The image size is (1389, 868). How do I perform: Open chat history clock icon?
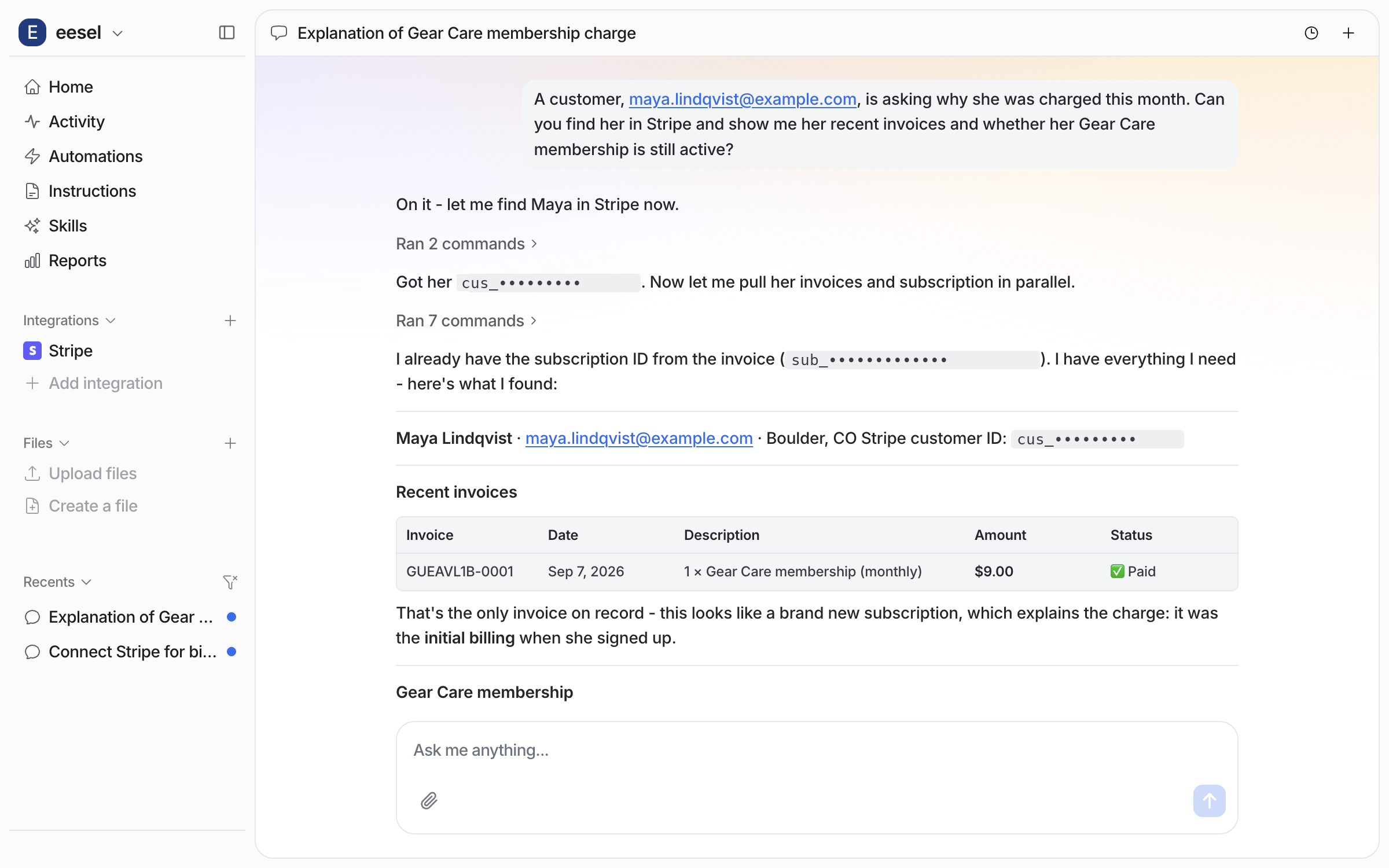click(1311, 33)
